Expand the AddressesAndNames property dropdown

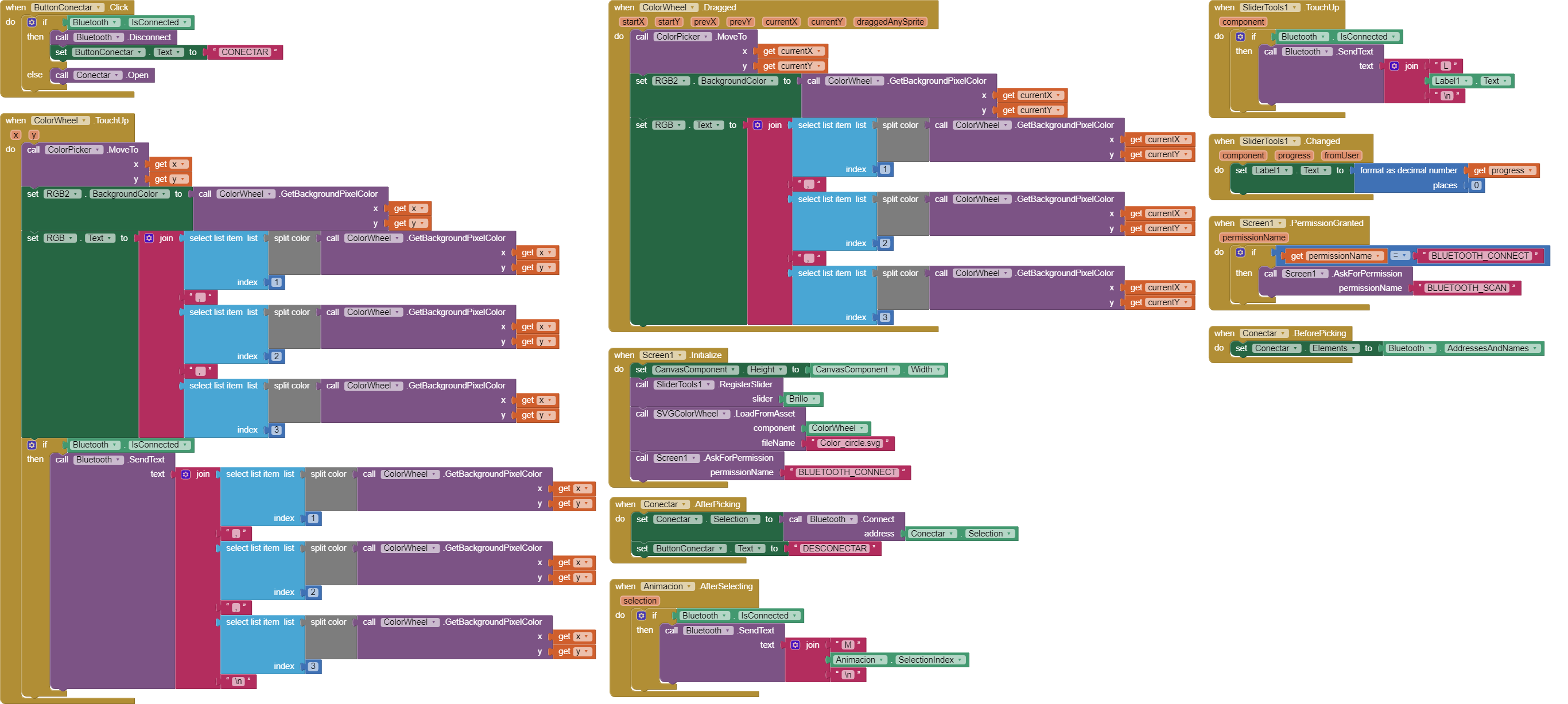pos(1535,349)
